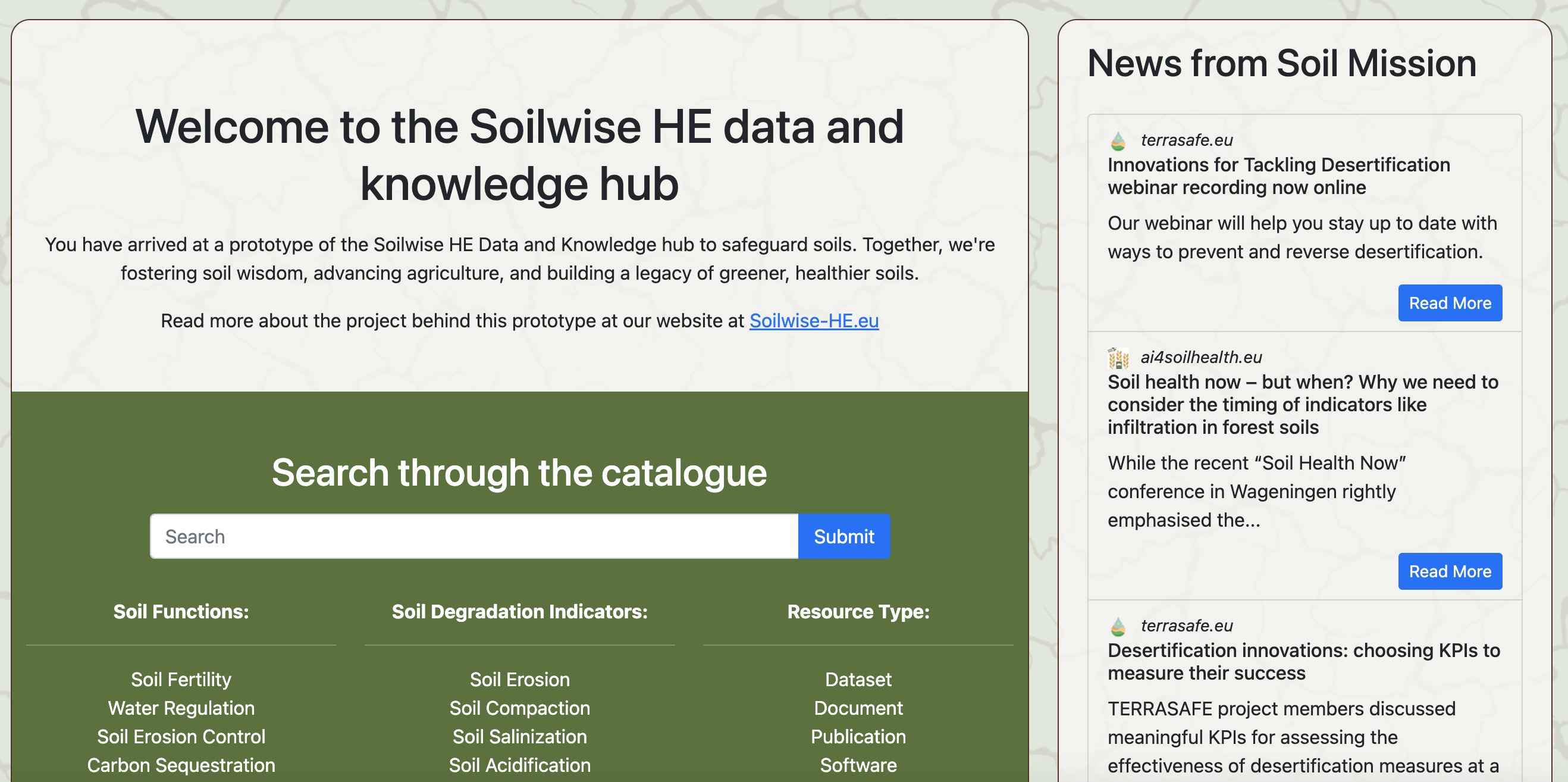This screenshot has width=1568, height=782.
Task: Filter resources by Dataset type
Action: [858, 679]
